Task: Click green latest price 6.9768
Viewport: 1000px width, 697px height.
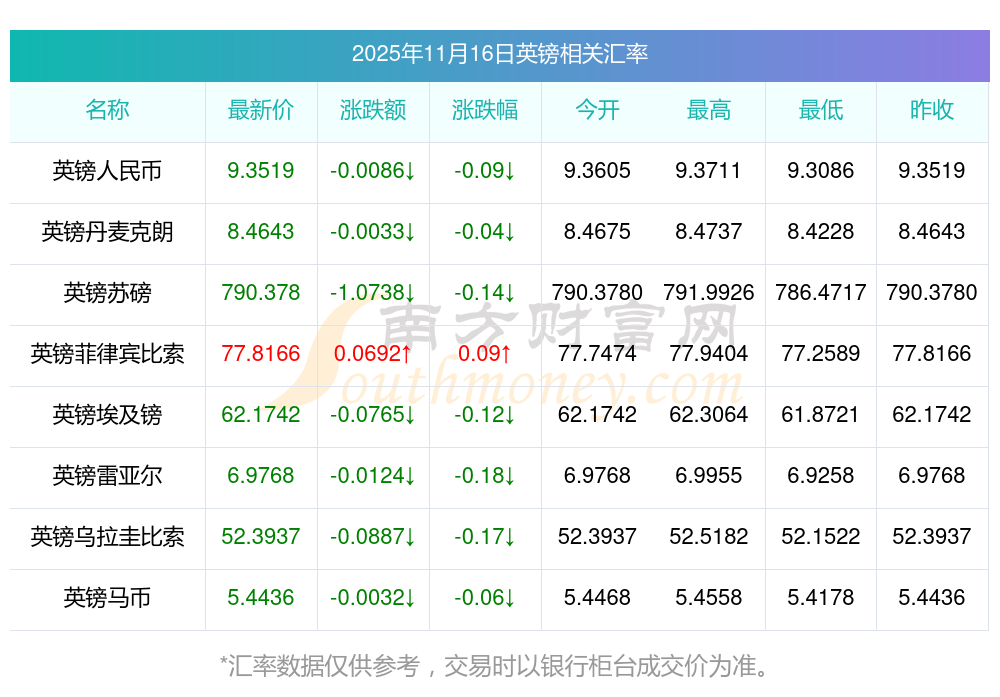Action: click(x=261, y=476)
